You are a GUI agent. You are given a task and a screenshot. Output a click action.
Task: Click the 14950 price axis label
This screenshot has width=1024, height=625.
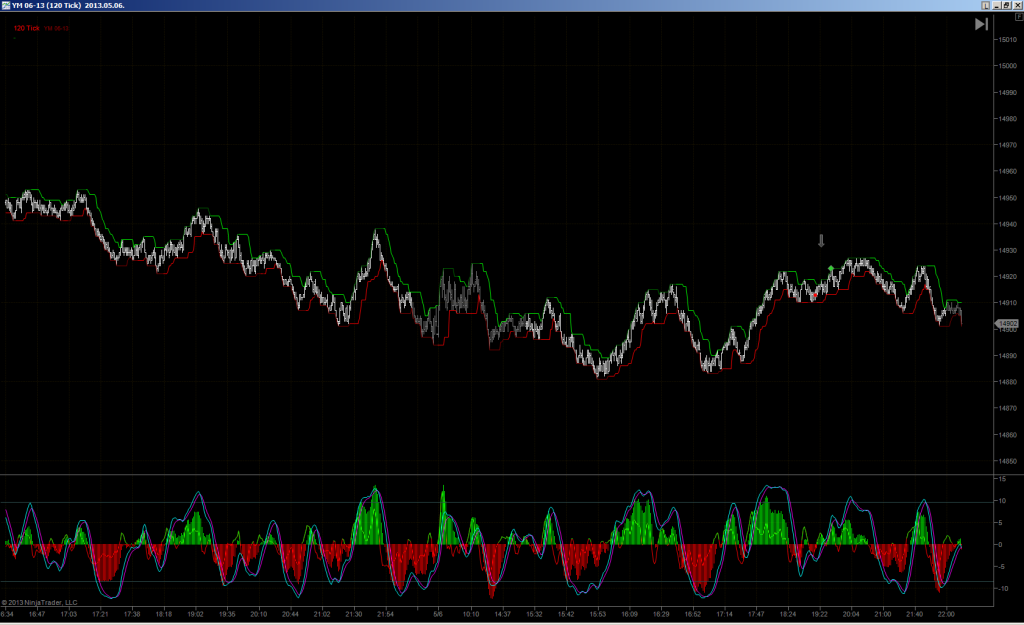1008,198
